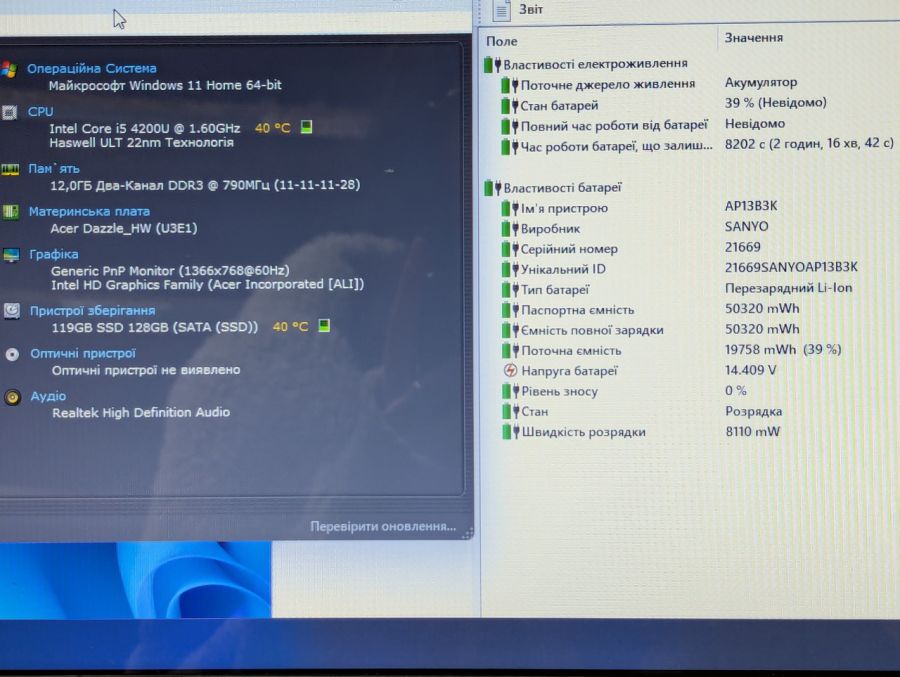This screenshot has height=677, width=900.
Task: Open the Оптичні пристрої section link
Action: pos(83,353)
